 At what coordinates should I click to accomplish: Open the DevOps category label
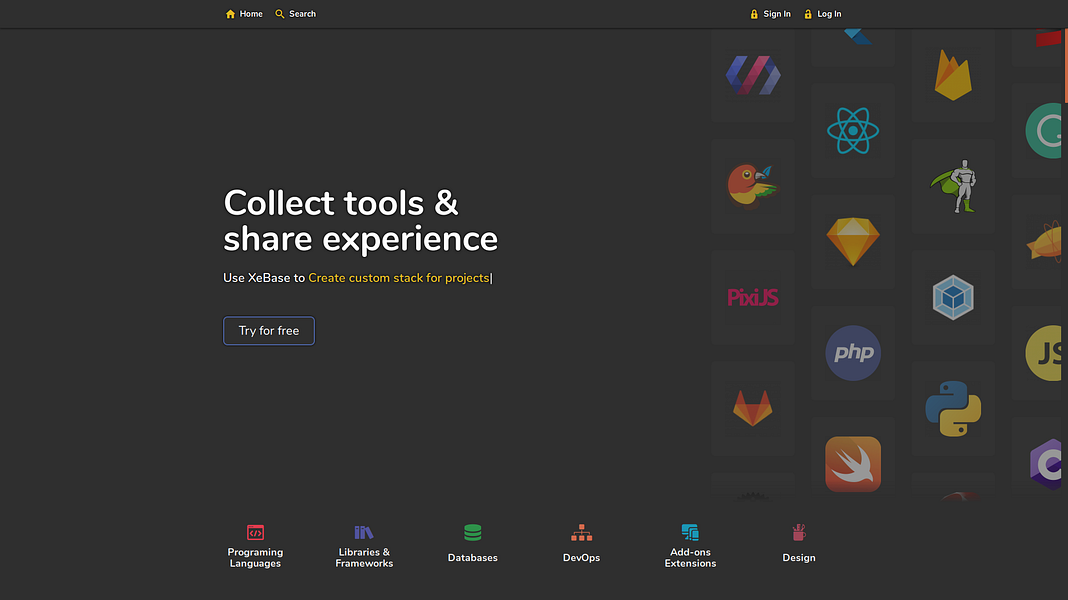click(581, 558)
